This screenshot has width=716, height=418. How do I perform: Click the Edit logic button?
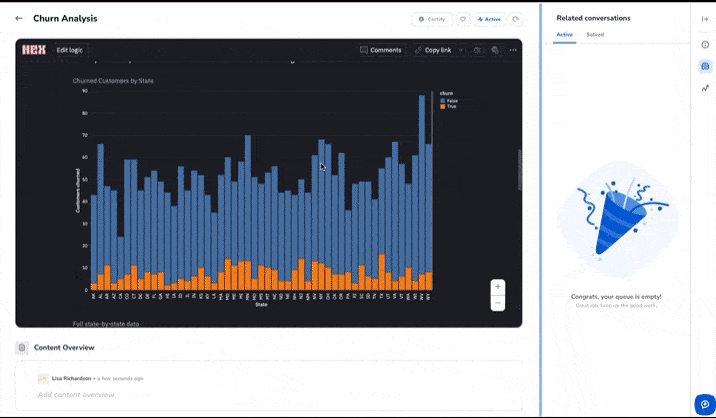pos(70,50)
